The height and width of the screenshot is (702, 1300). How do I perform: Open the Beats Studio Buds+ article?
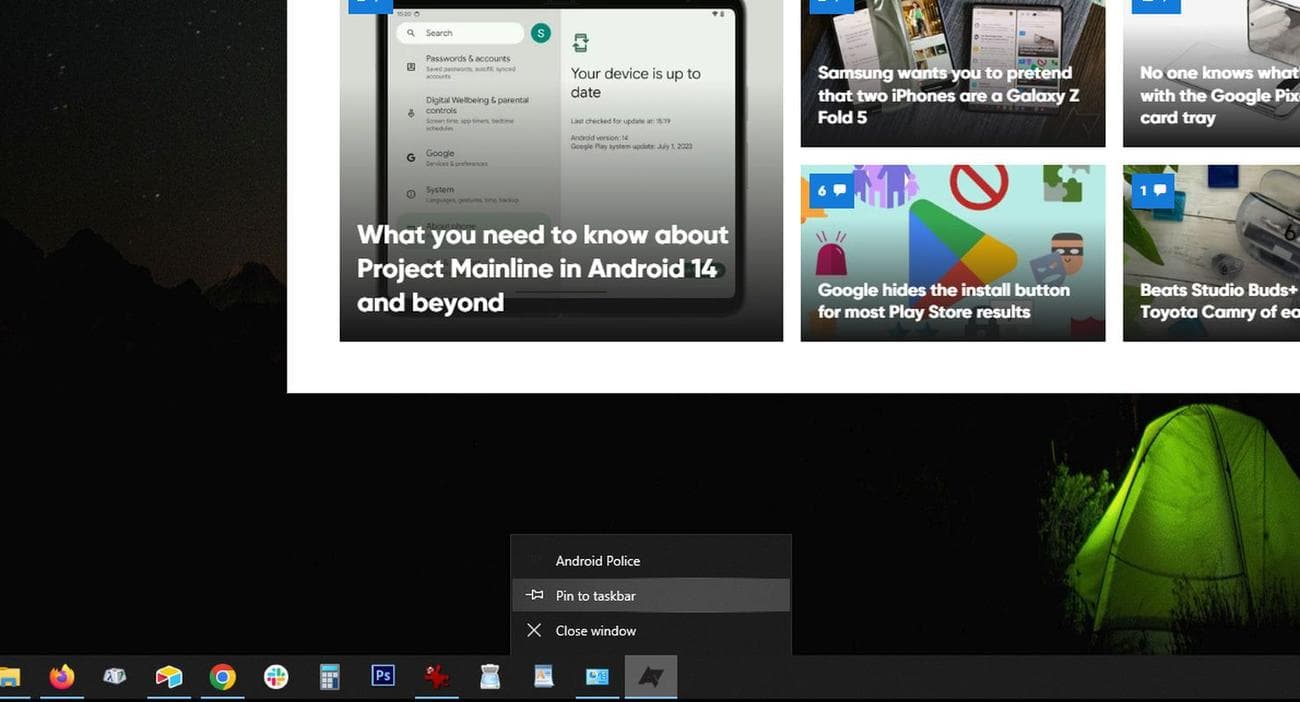pyautogui.click(x=1218, y=301)
